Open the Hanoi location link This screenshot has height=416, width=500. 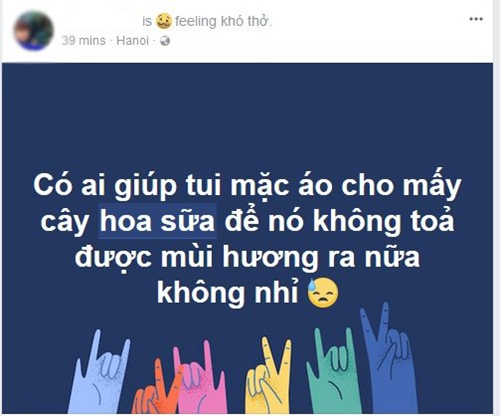[x=132, y=41]
